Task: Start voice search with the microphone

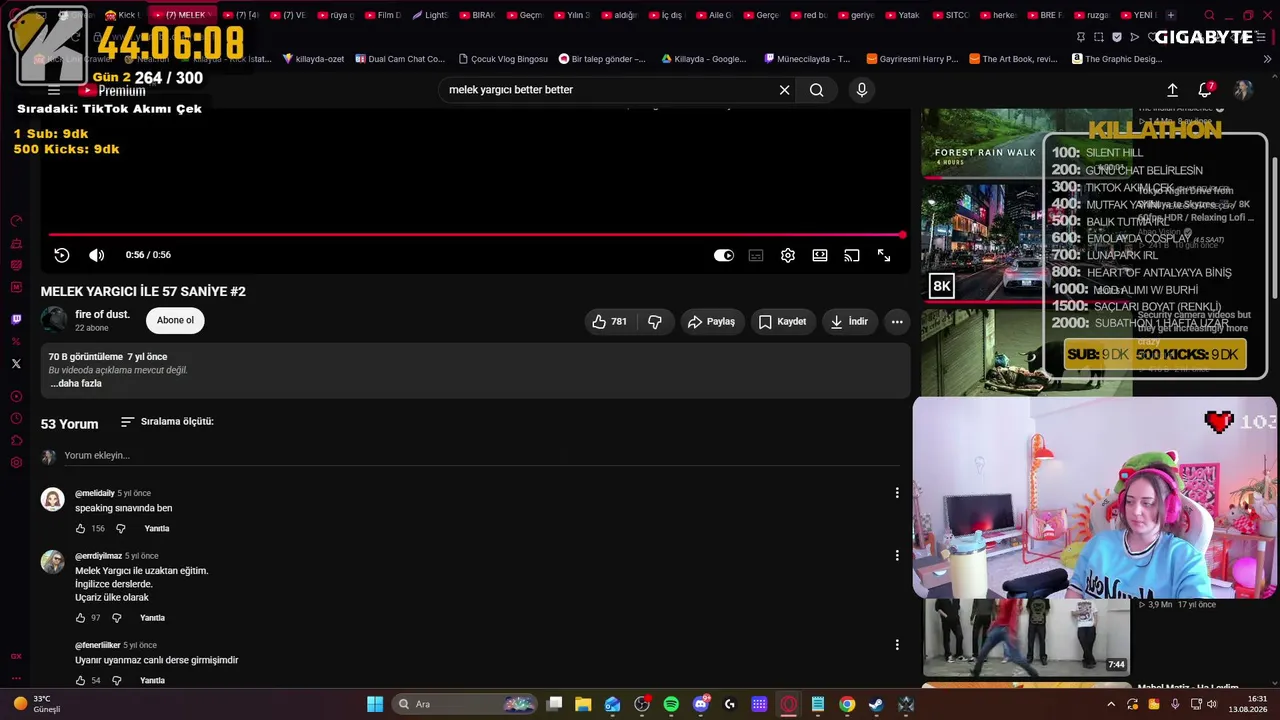Action: [862, 90]
